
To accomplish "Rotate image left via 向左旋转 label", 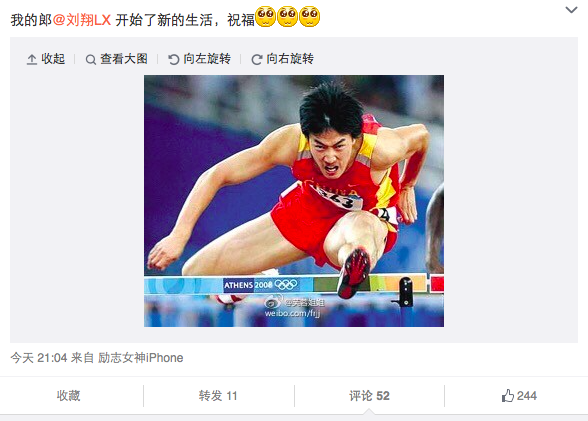I will click(207, 59).
